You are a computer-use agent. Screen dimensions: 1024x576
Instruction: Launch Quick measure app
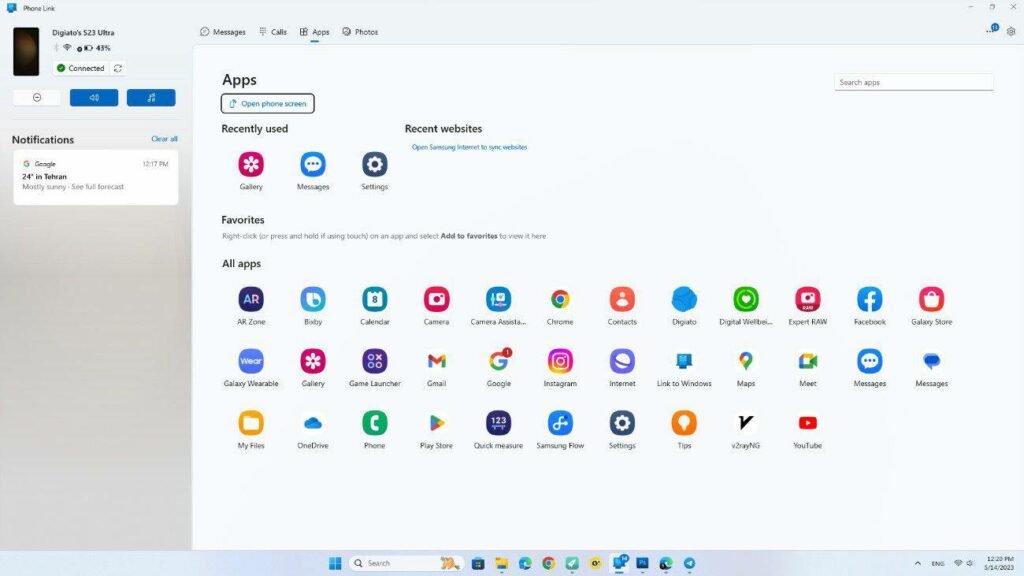[x=498, y=423]
